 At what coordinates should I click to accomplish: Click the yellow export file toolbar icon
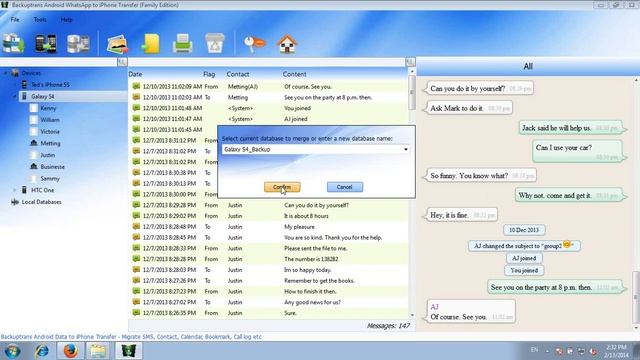click(151, 44)
